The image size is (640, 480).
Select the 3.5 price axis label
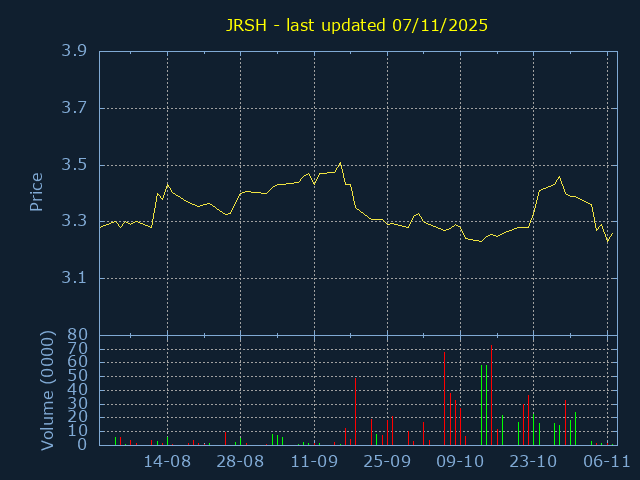point(73,165)
